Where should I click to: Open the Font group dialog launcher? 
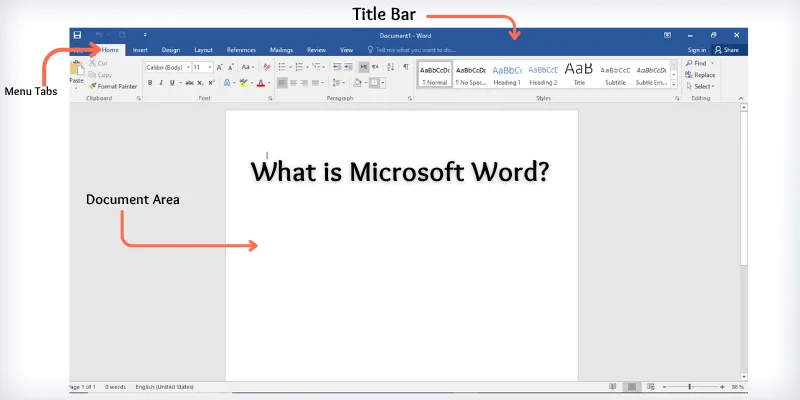[270, 98]
